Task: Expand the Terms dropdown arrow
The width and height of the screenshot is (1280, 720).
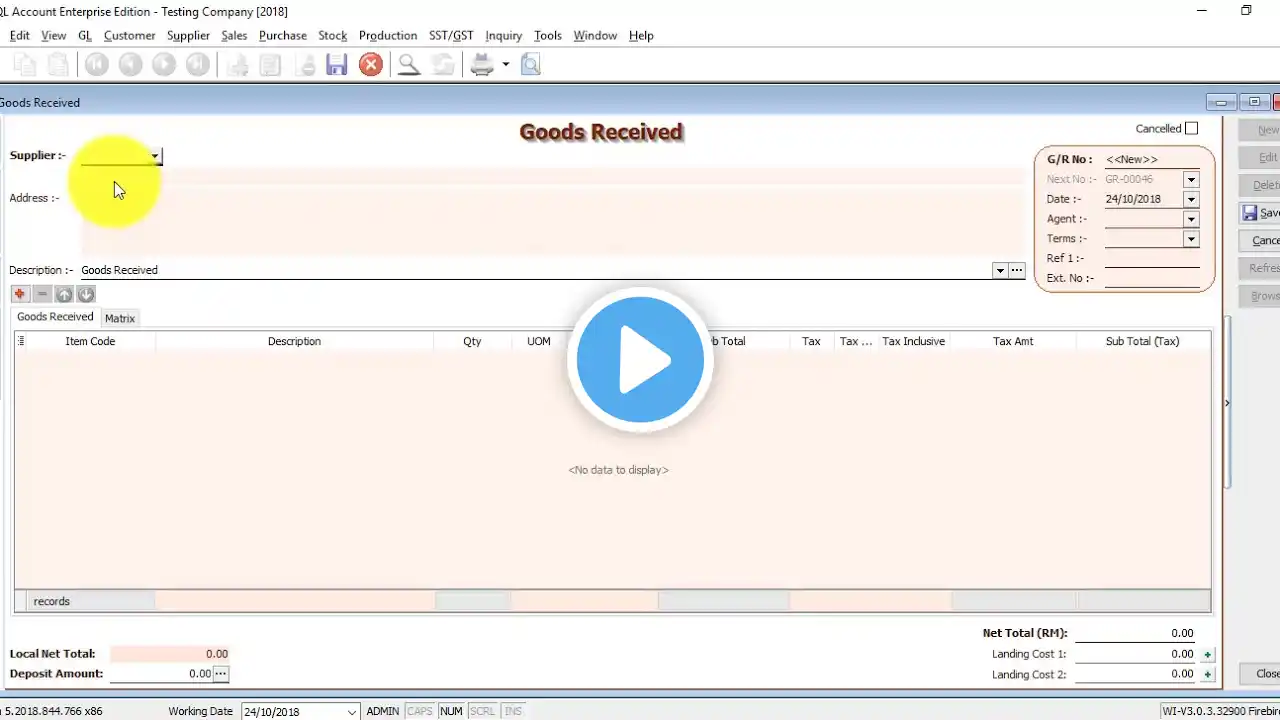Action: pos(1191,239)
